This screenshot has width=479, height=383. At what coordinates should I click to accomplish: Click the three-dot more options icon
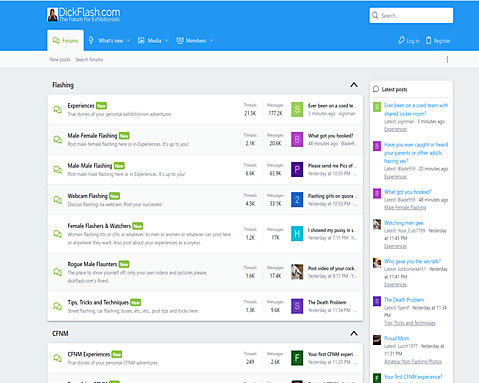[x=447, y=59]
